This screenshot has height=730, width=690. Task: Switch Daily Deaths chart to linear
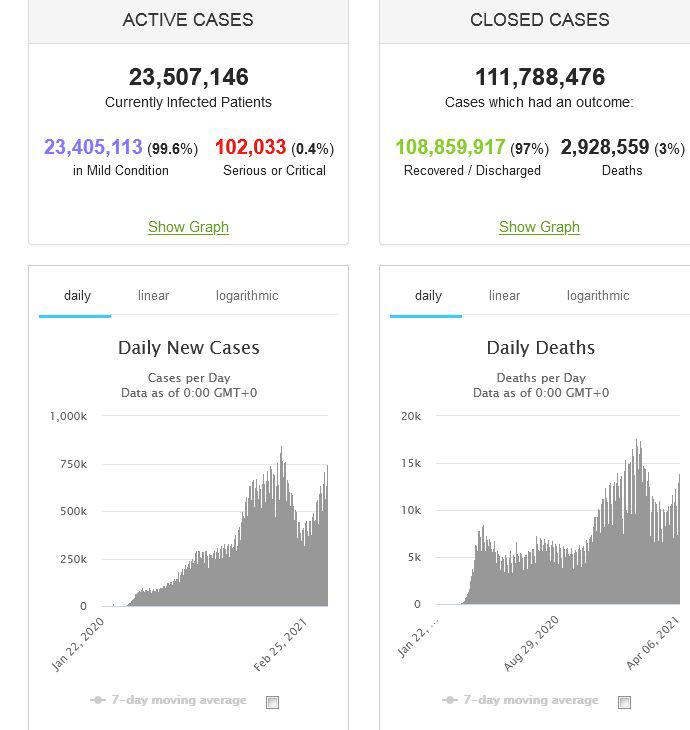pos(504,296)
